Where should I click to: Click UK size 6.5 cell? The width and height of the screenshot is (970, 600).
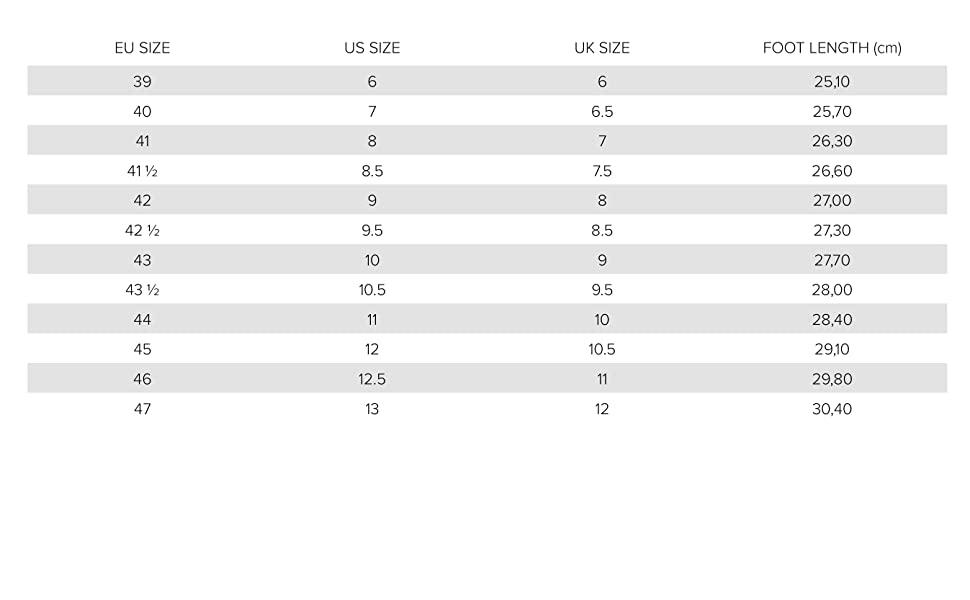pos(601,112)
